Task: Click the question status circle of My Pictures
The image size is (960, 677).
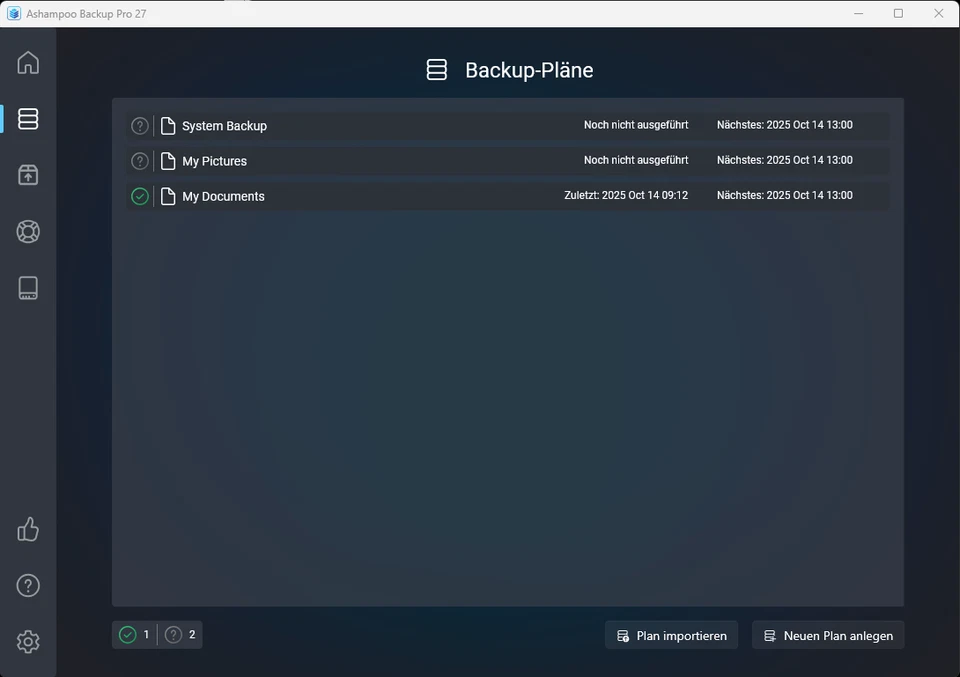Action: 139,160
